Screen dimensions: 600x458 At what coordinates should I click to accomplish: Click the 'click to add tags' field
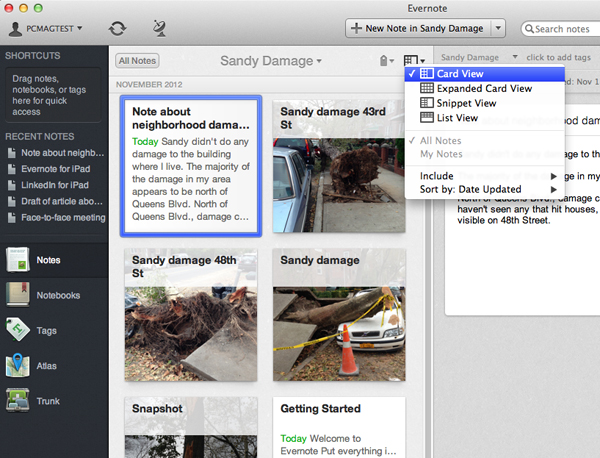click(x=558, y=57)
